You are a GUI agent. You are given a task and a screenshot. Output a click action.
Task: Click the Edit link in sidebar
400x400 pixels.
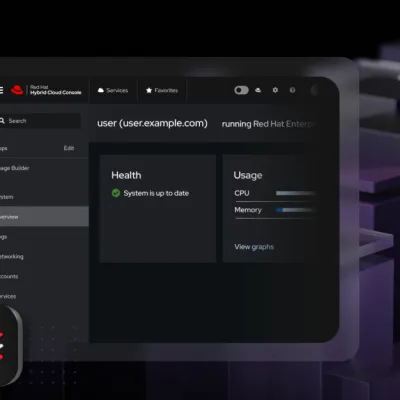69,148
